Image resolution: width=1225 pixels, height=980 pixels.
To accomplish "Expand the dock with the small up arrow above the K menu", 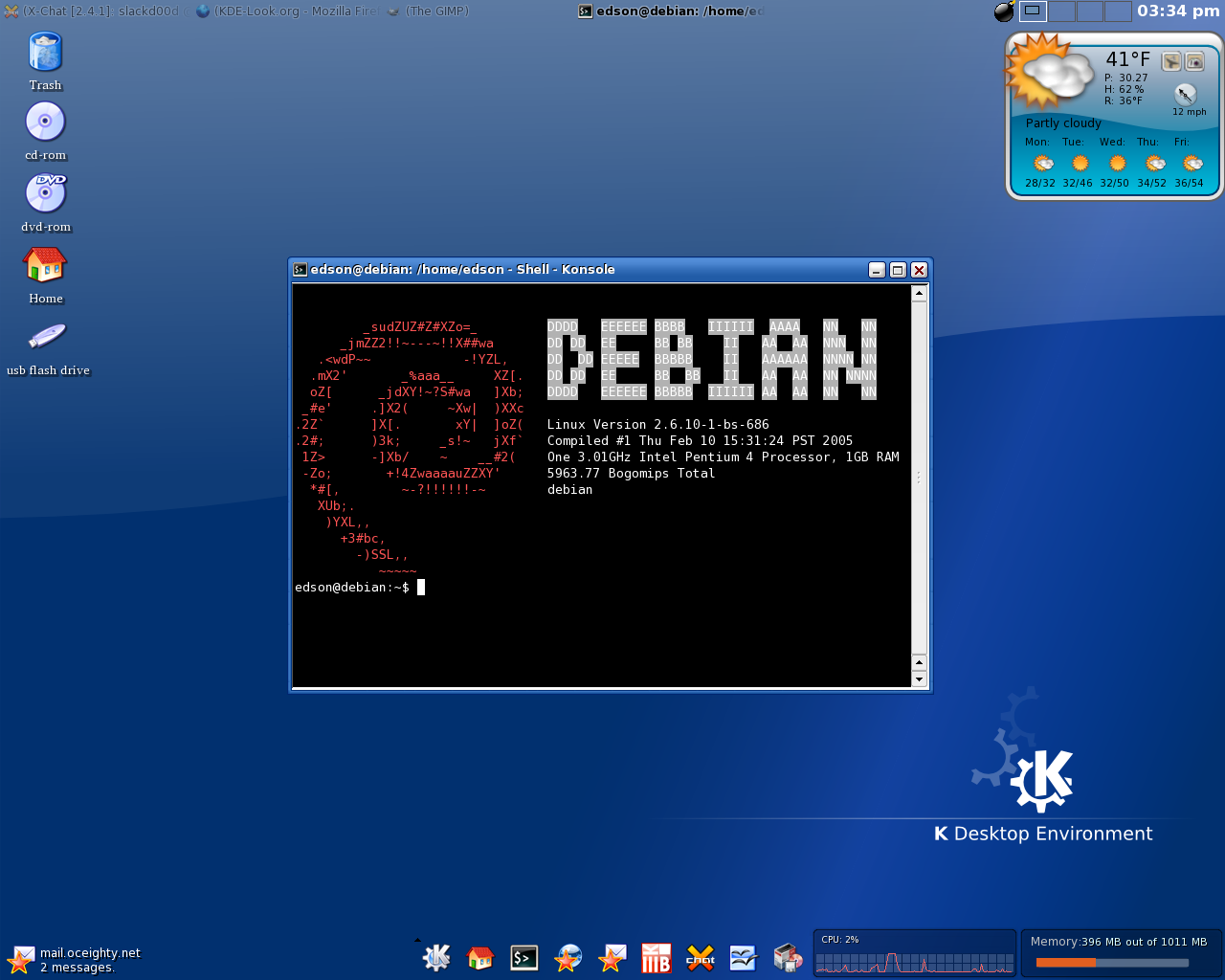I will point(417,940).
